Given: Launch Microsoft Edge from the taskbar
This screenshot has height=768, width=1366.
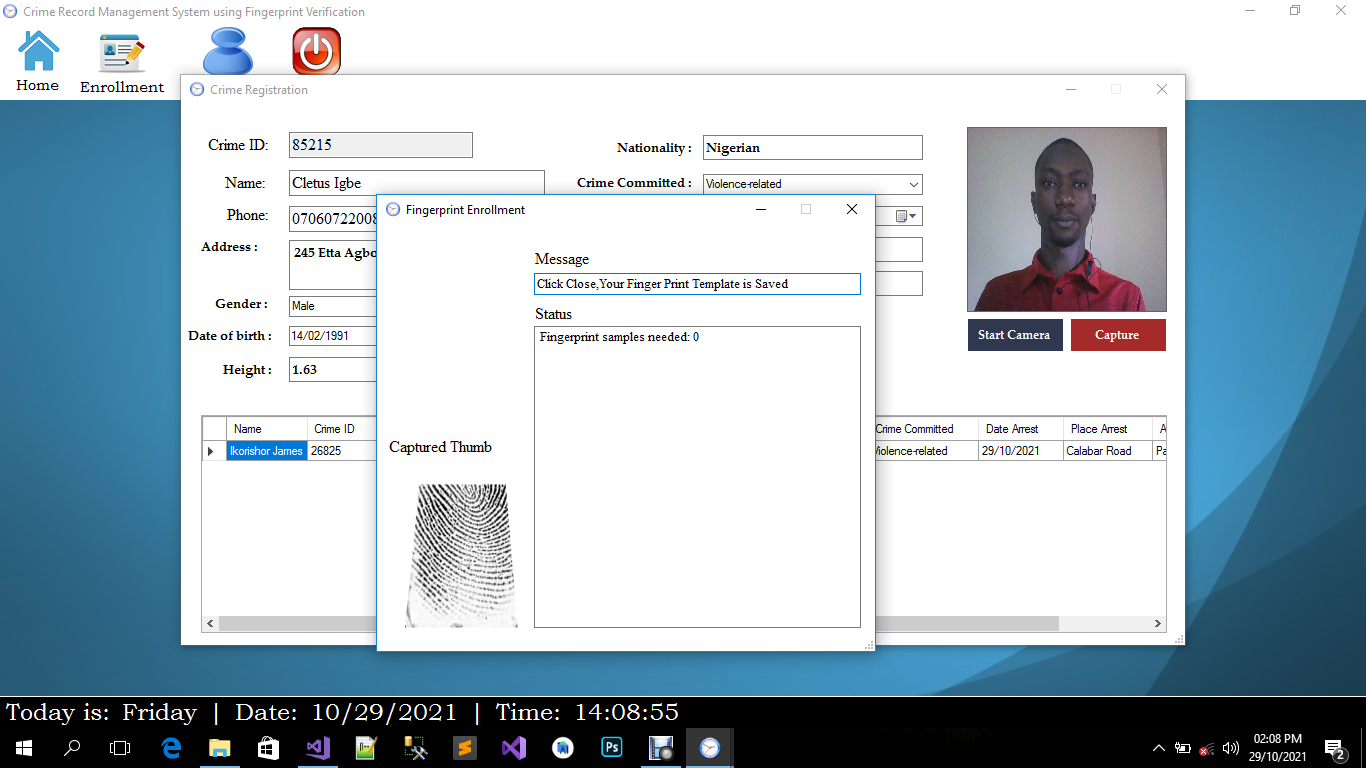Looking at the screenshot, I should click(171, 748).
